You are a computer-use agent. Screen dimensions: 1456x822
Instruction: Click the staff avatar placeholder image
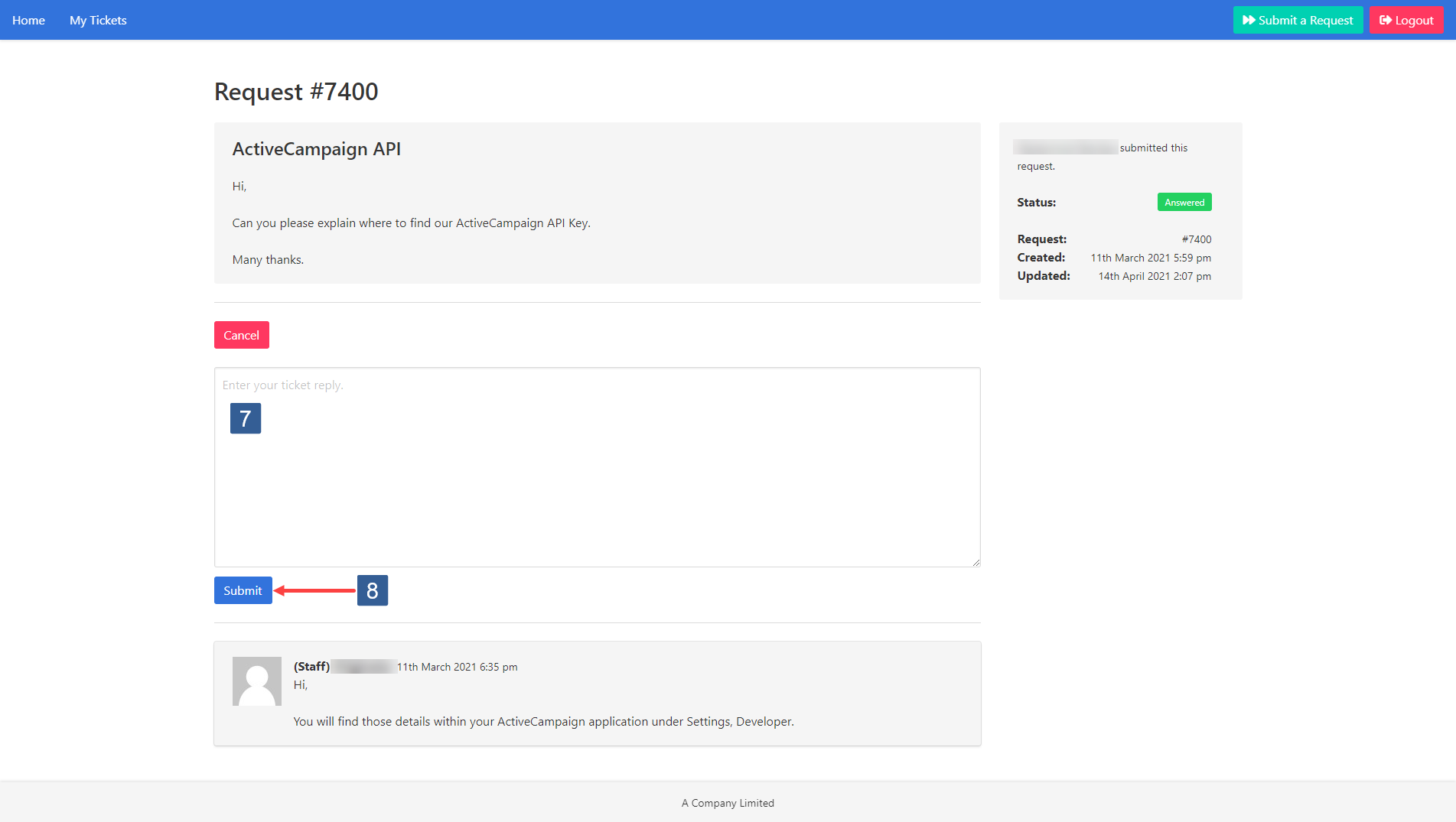pyautogui.click(x=256, y=681)
